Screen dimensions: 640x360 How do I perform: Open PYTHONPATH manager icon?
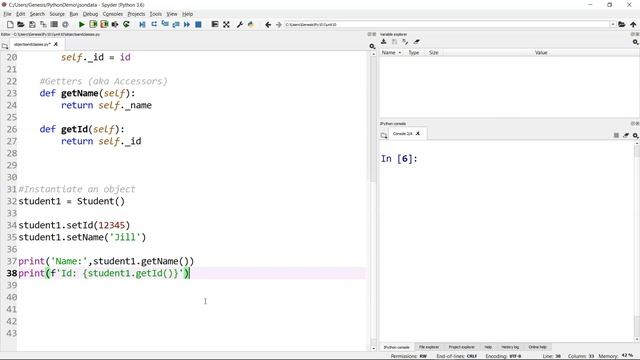click(x=251, y=24)
